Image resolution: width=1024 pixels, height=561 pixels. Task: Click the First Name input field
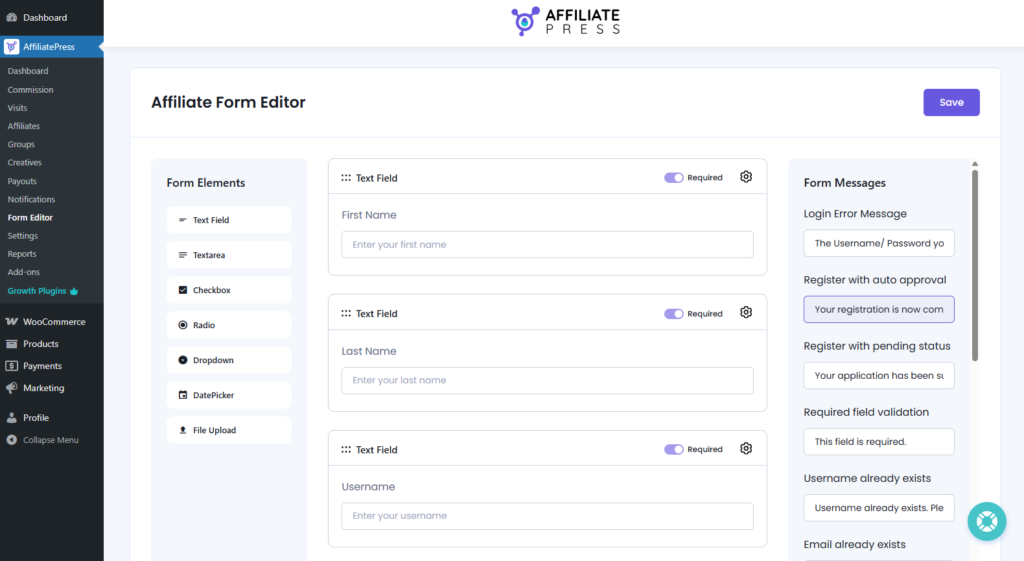(547, 244)
